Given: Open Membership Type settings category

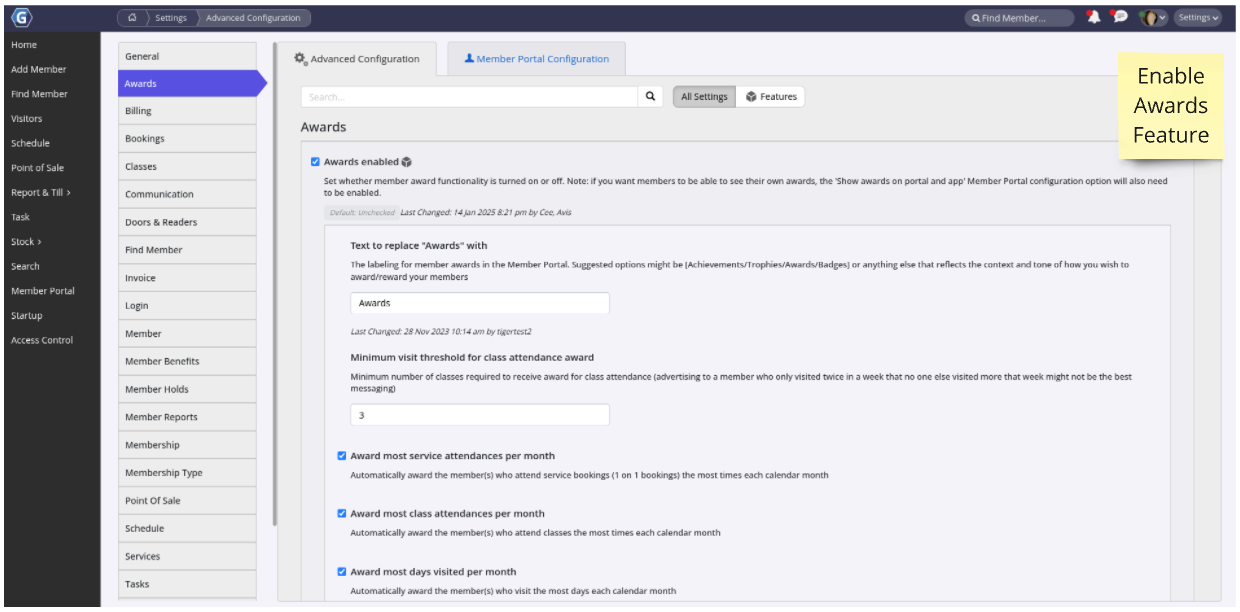Looking at the screenshot, I should coord(187,473).
